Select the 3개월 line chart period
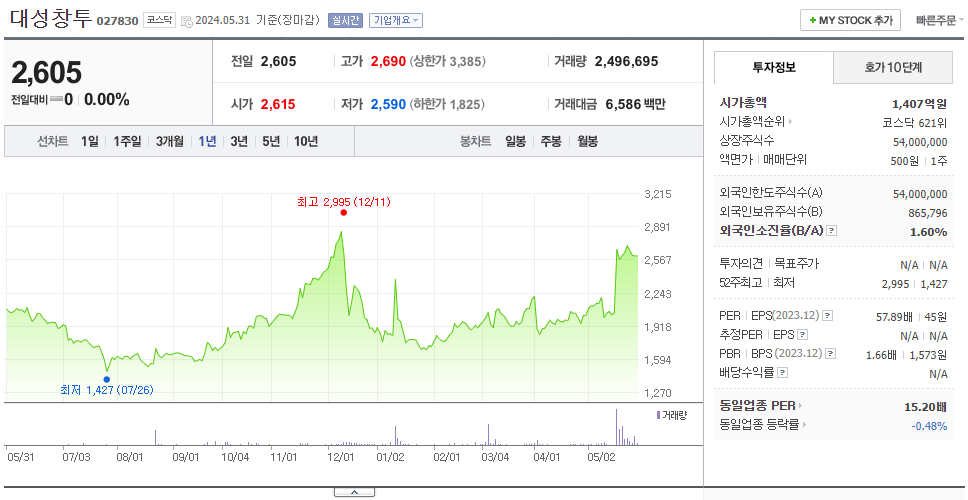Viewport: 968px width, 500px height. coord(170,141)
